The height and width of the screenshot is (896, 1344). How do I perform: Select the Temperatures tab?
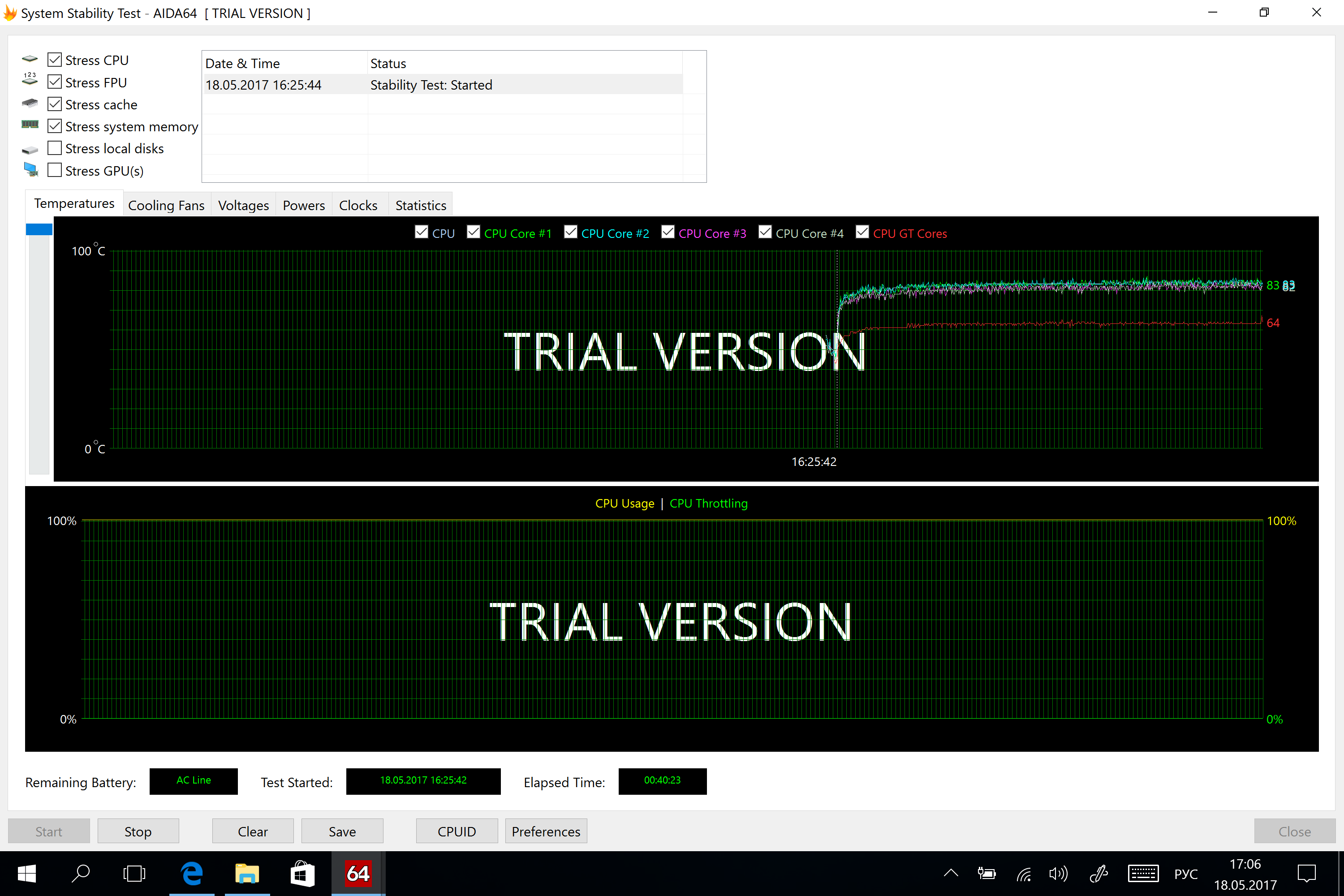[x=74, y=203]
